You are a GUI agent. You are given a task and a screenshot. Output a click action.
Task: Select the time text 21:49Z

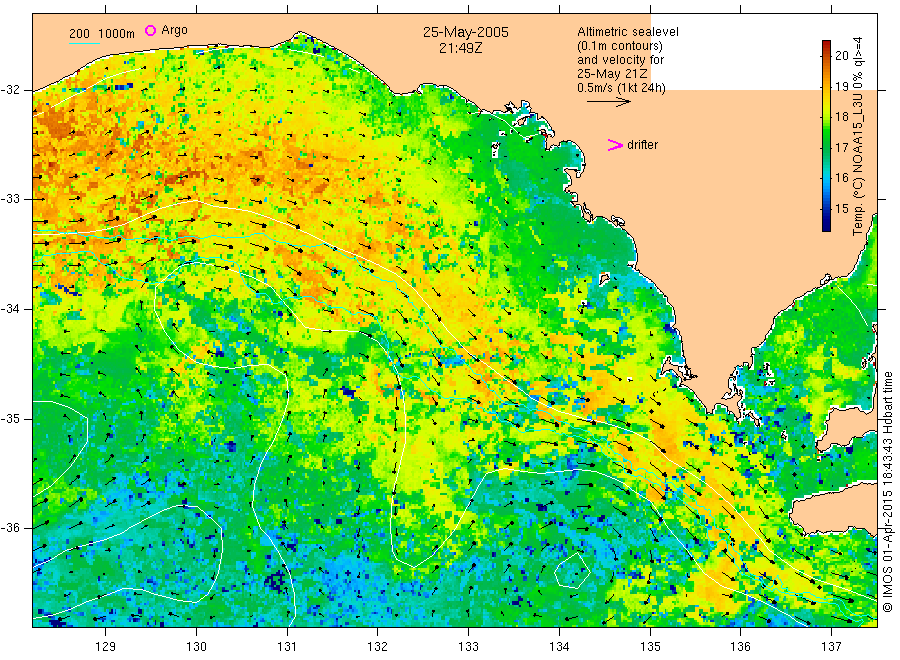tap(460, 49)
